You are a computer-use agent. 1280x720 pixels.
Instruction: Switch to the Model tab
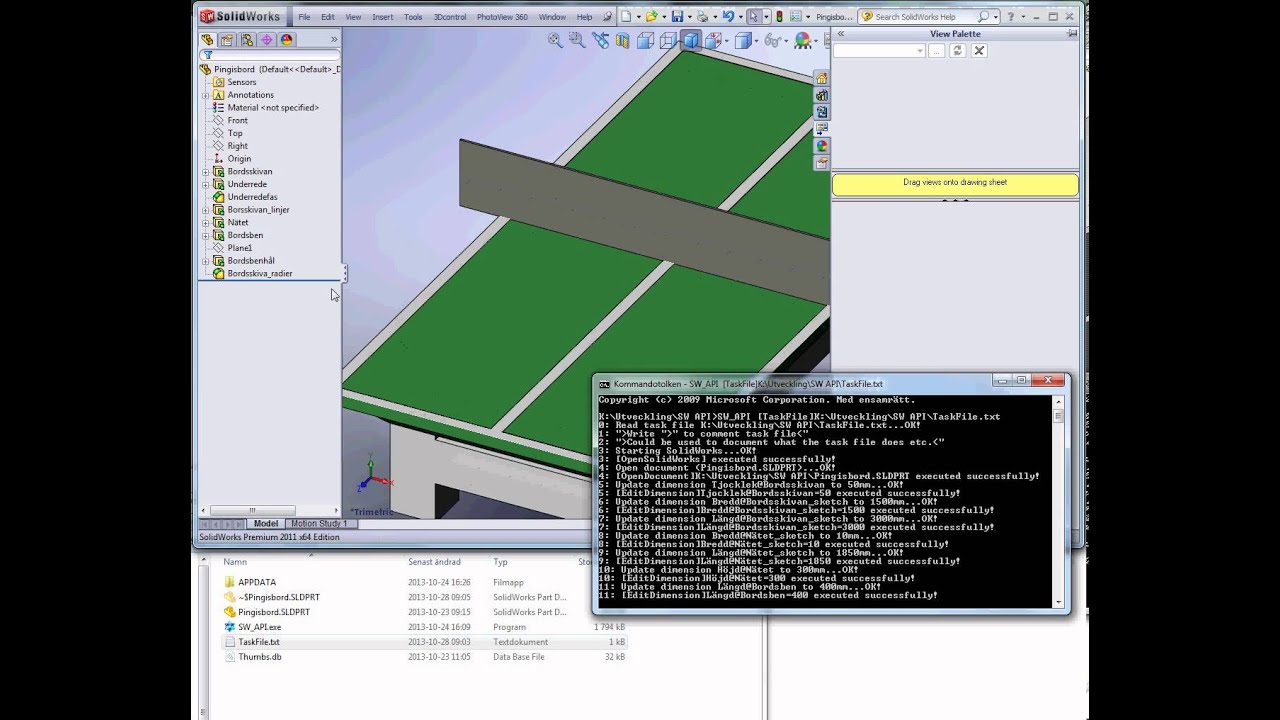tap(266, 523)
